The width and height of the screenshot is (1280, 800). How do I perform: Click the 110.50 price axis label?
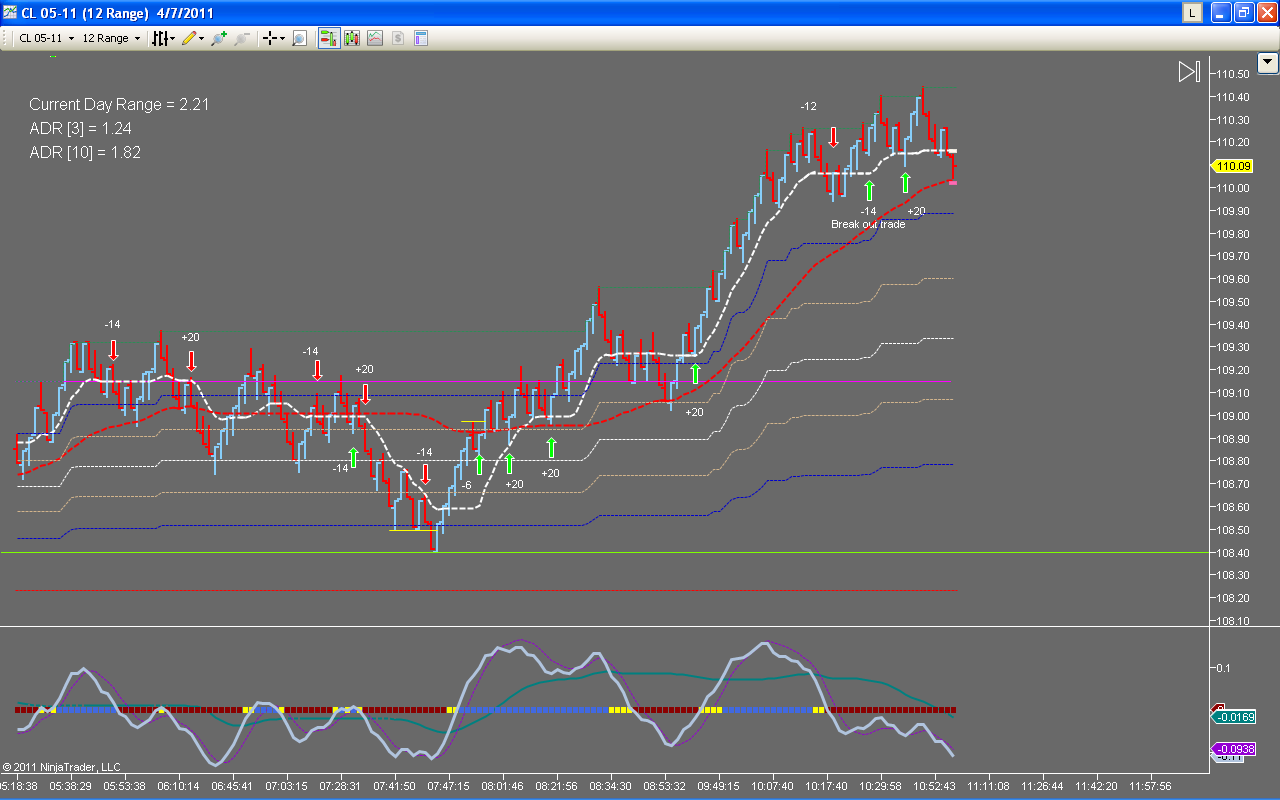(1233, 74)
